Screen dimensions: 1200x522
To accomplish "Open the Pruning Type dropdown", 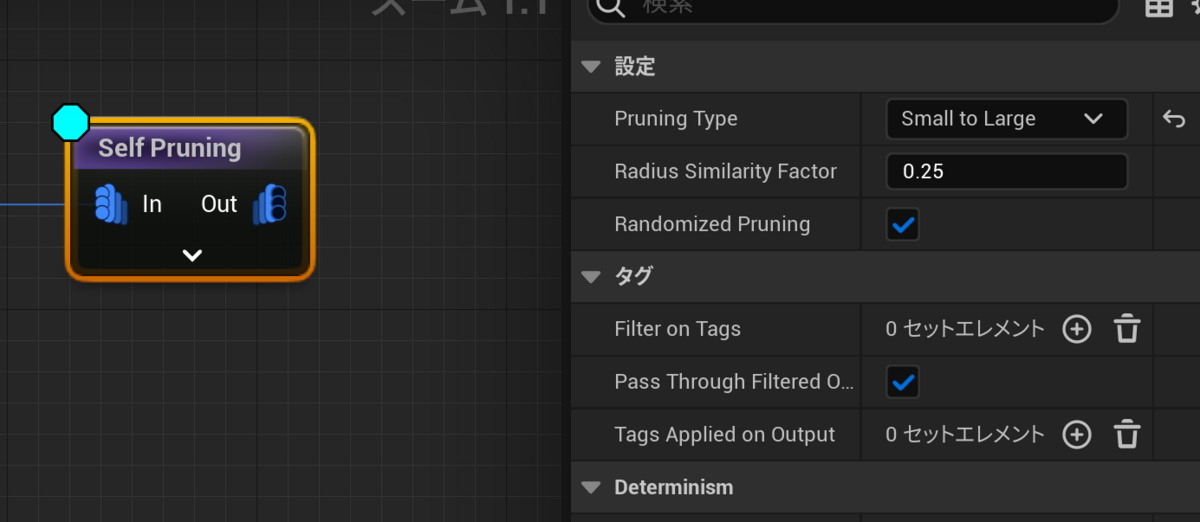I will (1006, 119).
